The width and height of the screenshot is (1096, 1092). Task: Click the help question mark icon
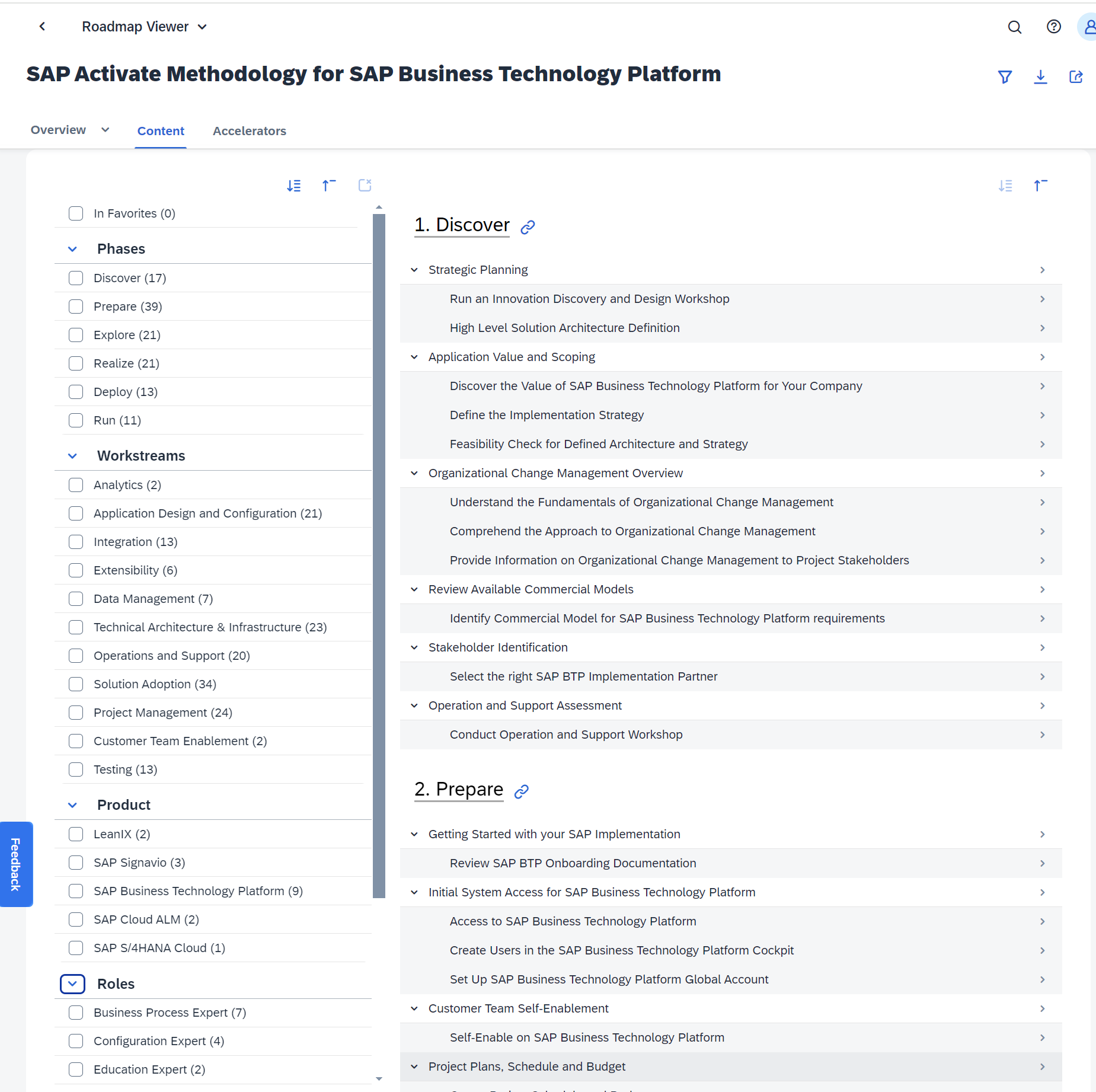[x=1053, y=27]
